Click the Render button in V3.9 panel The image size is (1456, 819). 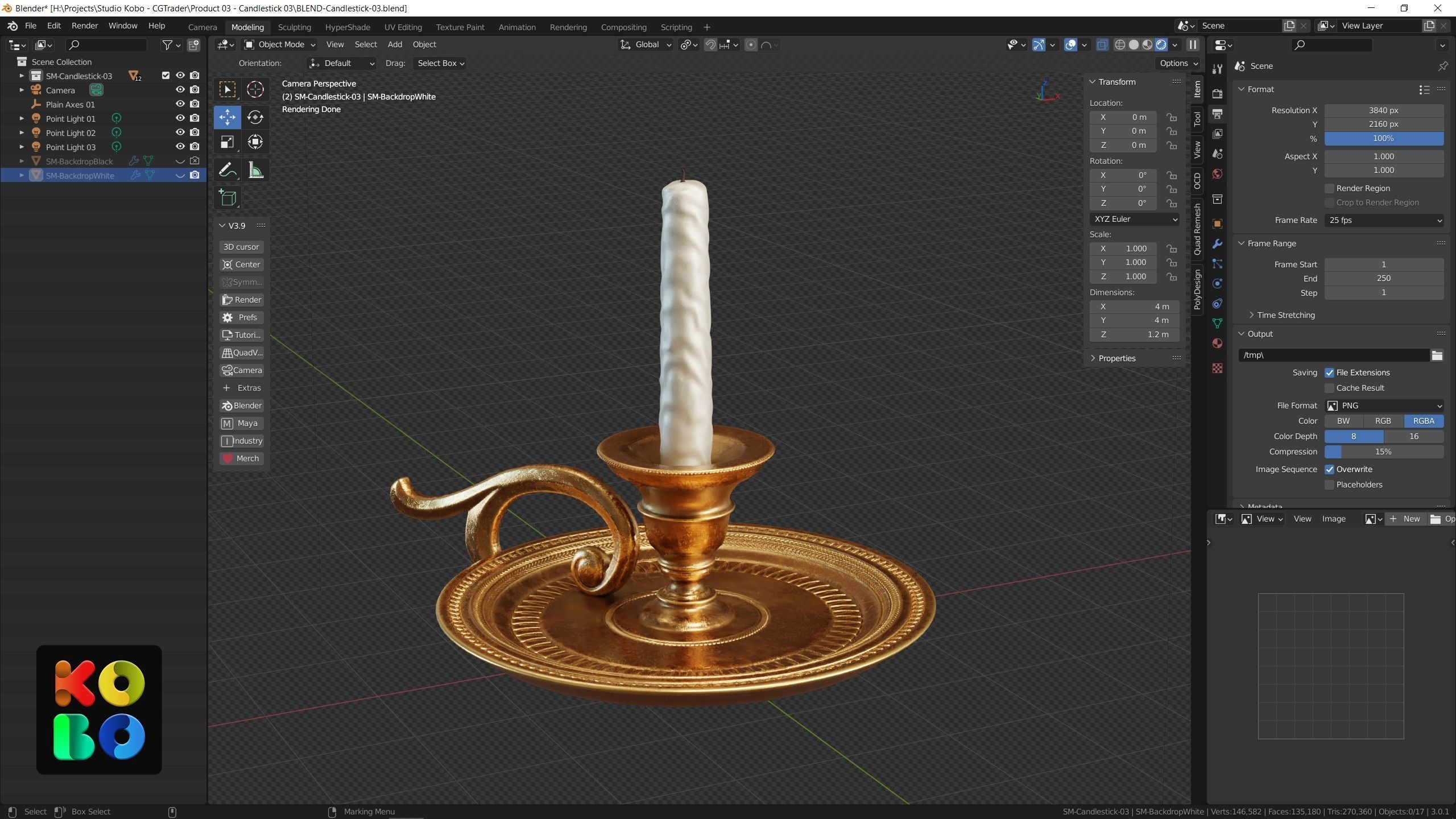pos(241,300)
